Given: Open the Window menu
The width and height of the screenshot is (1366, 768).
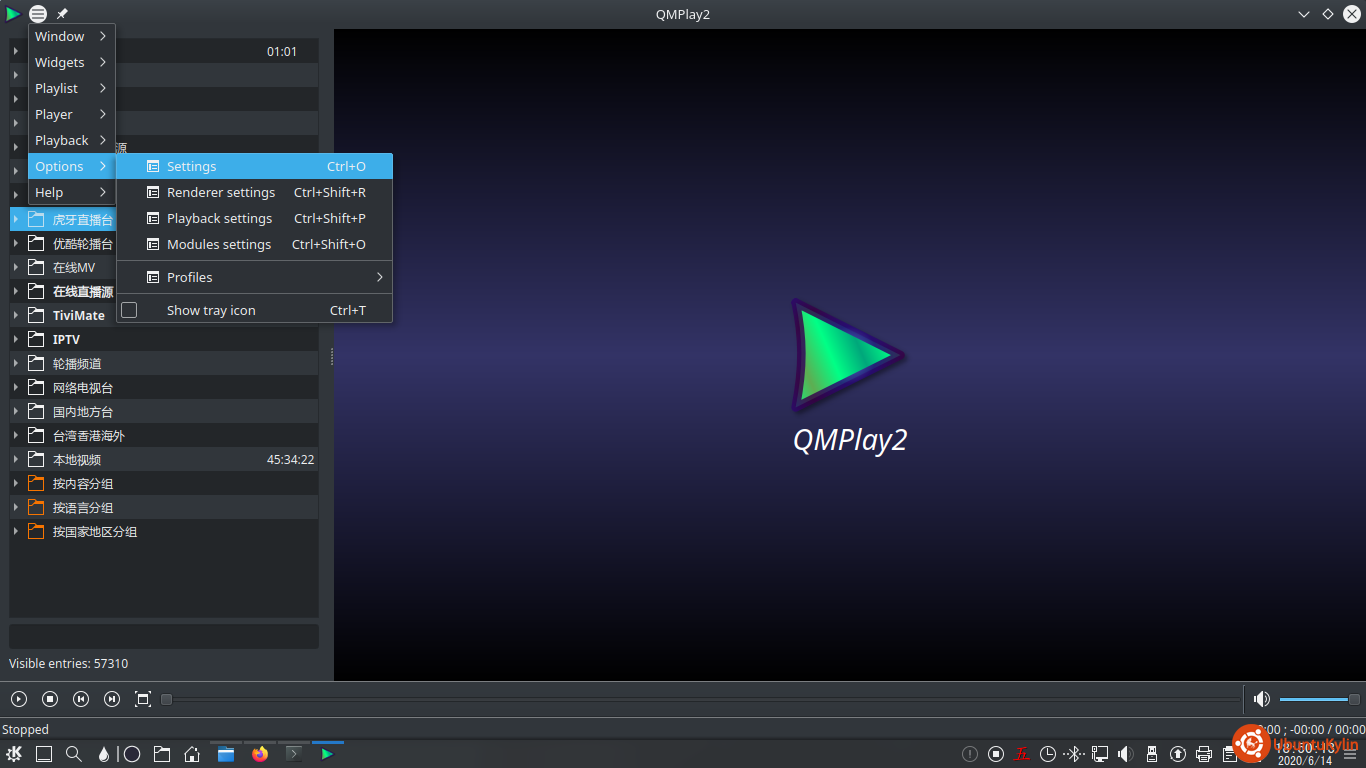Looking at the screenshot, I should pos(72,36).
